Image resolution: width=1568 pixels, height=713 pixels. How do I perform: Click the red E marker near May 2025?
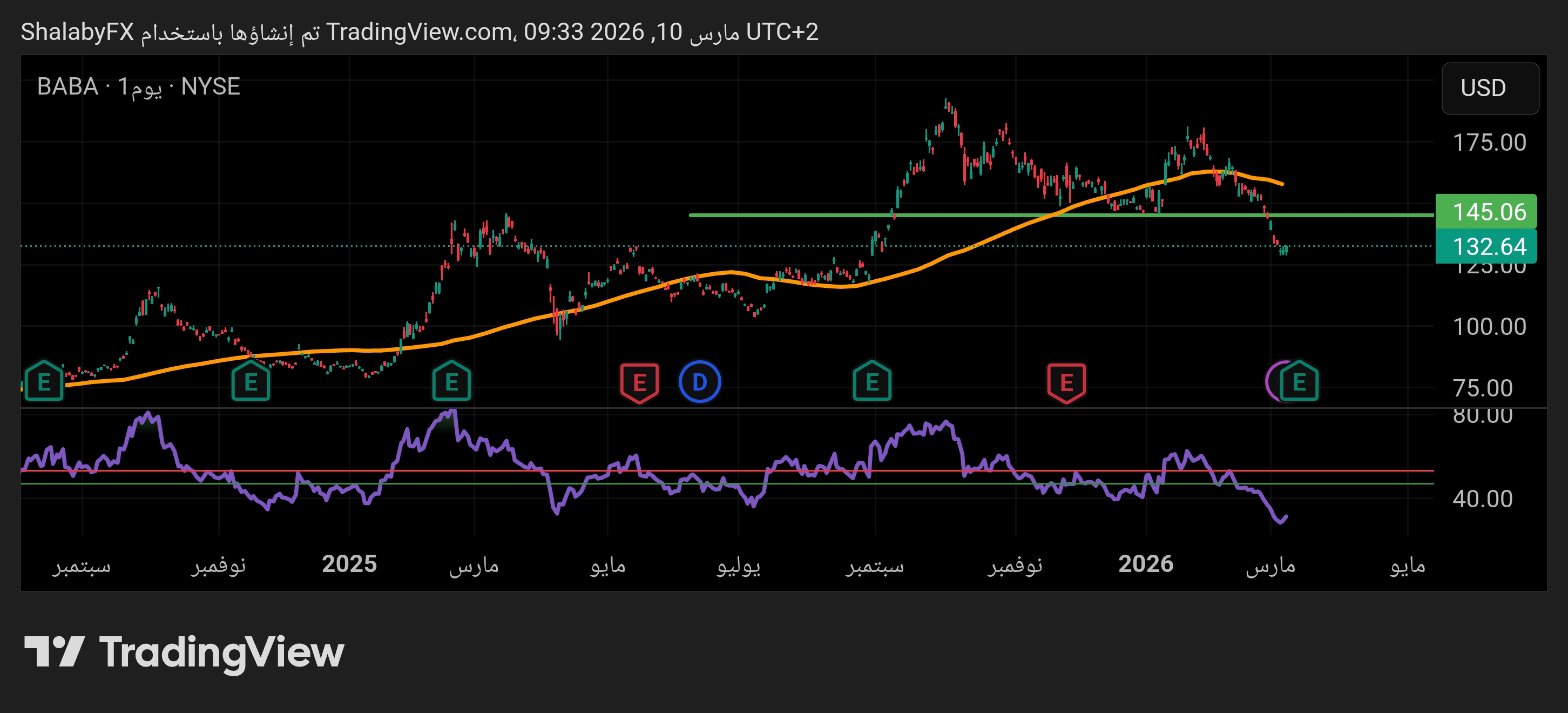(639, 382)
